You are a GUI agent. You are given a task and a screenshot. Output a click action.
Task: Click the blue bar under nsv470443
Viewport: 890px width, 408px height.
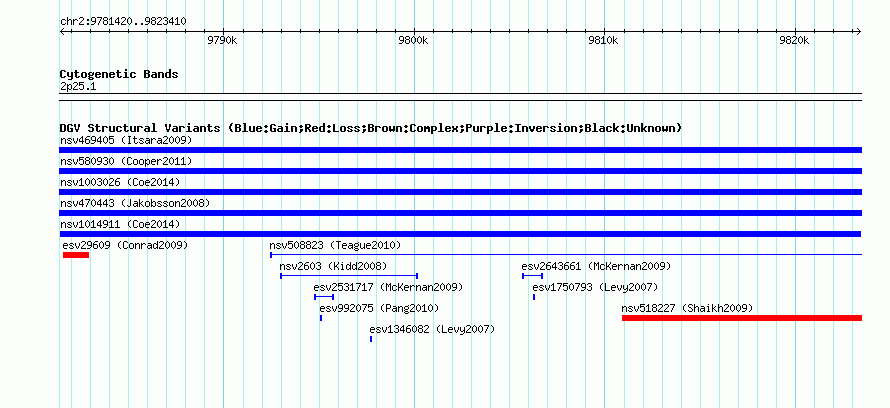click(460, 213)
